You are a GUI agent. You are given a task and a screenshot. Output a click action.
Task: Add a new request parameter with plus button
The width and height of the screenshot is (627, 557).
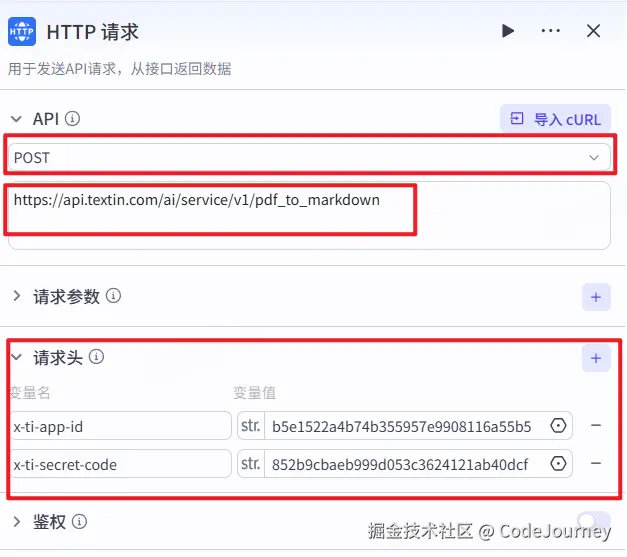click(x=596, y=297)
